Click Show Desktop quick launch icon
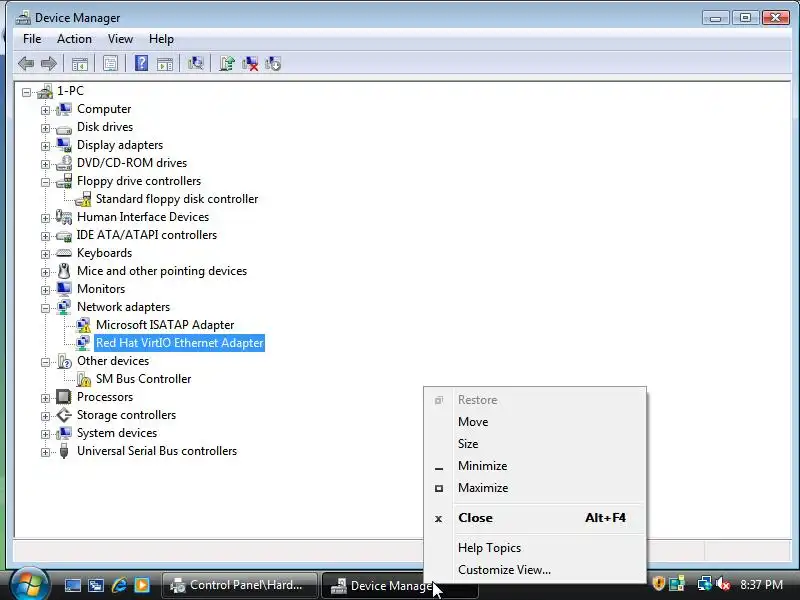800x600 pixels. (72, 585)
